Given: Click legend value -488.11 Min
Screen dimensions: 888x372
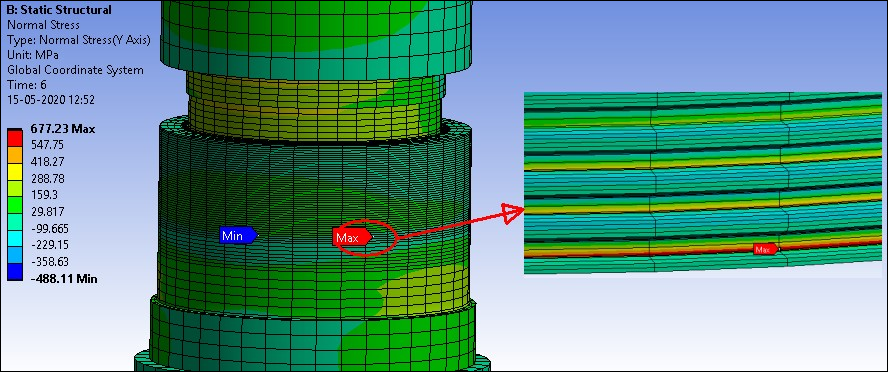Looking at the screenshot, I should click(x=63, y=279).
